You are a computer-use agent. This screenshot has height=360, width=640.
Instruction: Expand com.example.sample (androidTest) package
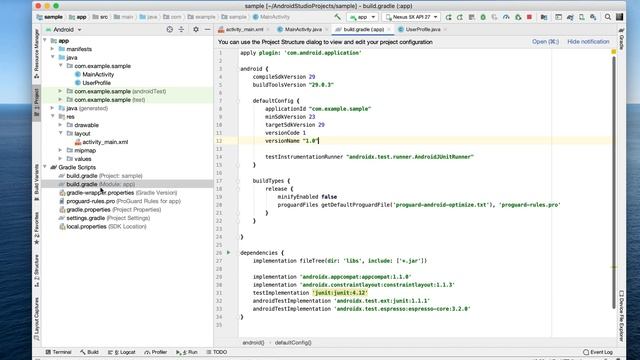coord(60,91)
